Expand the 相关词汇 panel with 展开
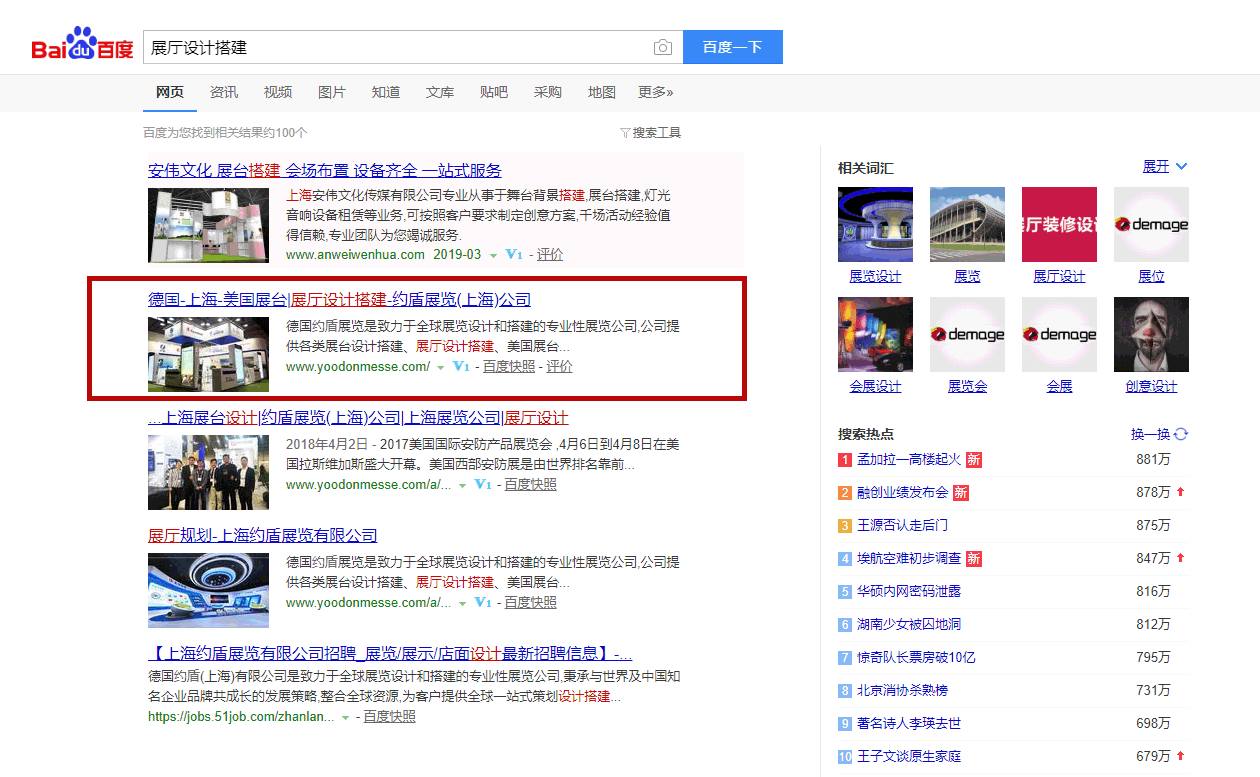The width and height of the screenshot is (1260, 777). [x=1165, y=166]
